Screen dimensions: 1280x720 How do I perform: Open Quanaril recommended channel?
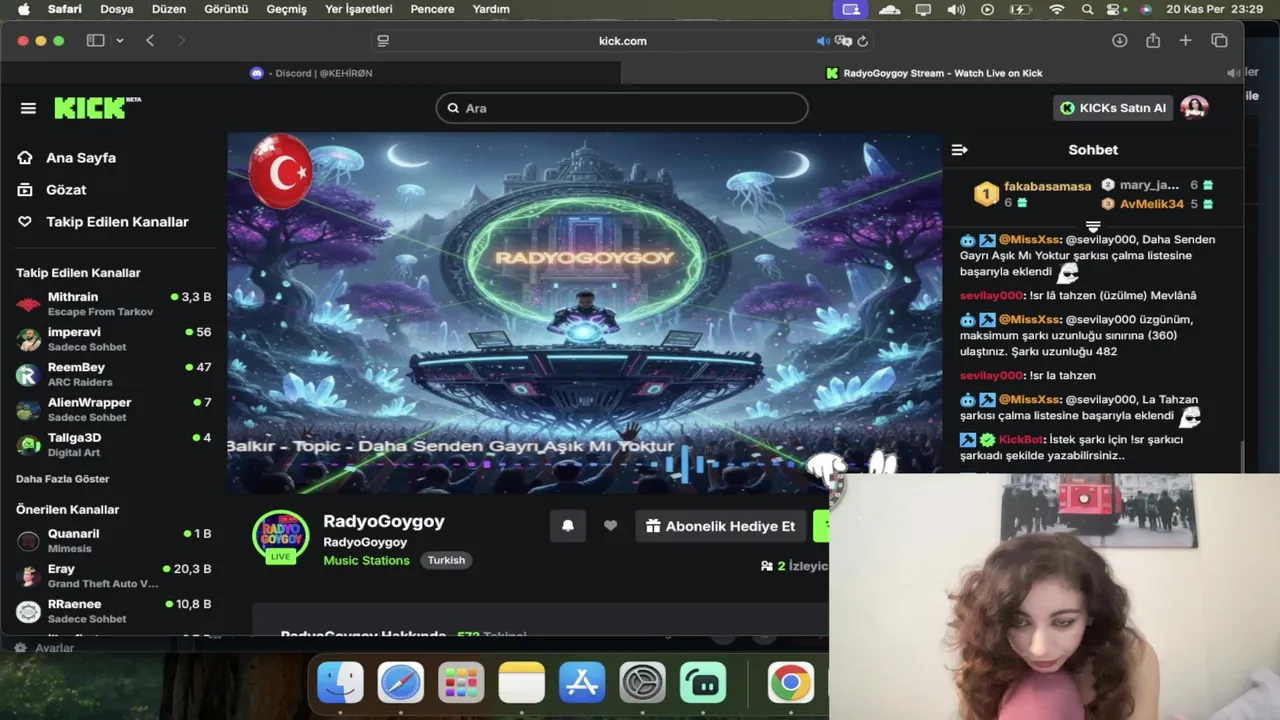tap(114, 540)
